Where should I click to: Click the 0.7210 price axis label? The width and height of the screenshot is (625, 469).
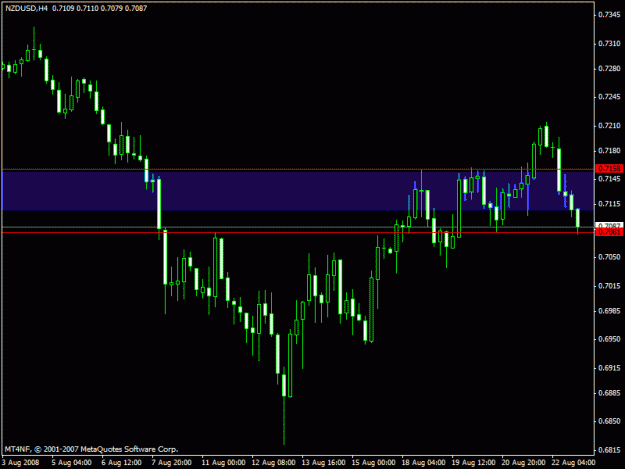609,126
